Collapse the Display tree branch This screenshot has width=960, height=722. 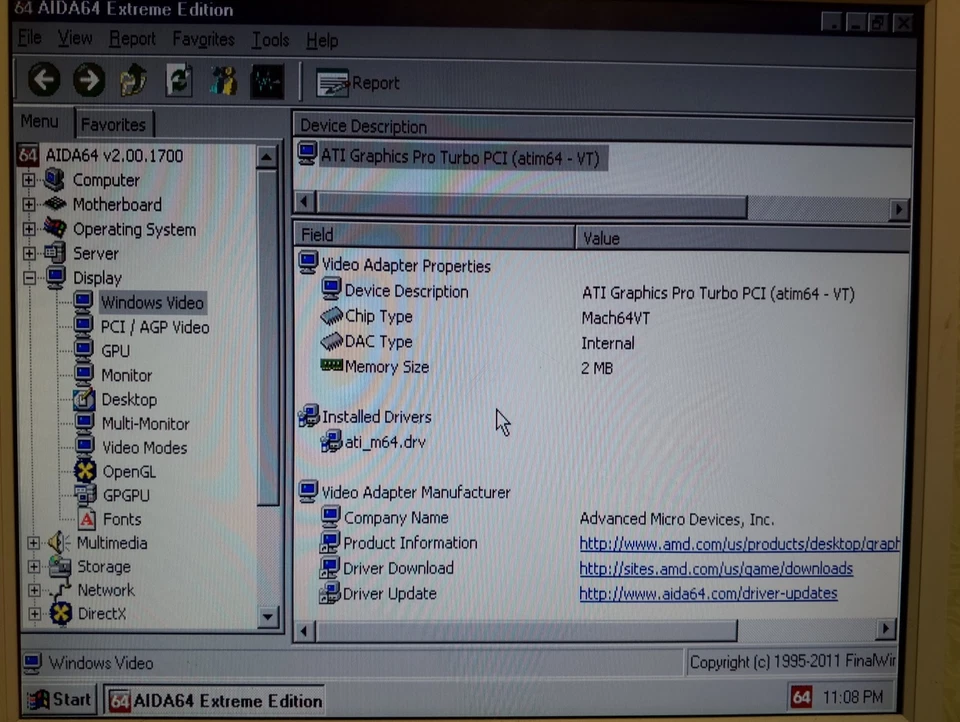click(x=28, y=278)
